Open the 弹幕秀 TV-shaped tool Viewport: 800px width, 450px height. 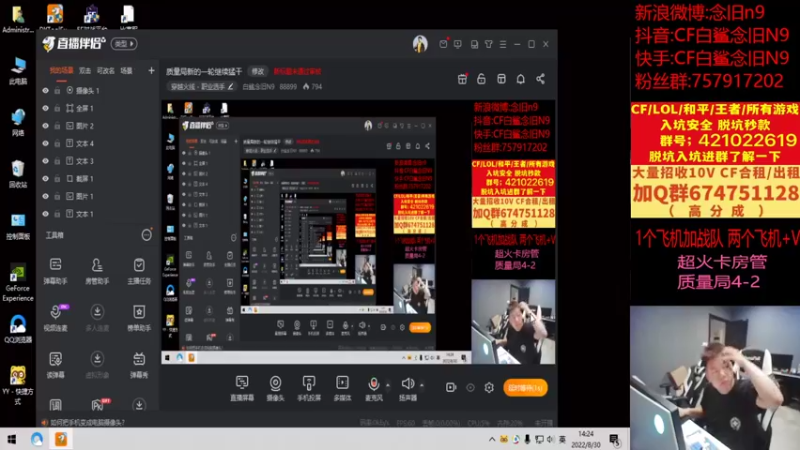pos(139,364)
